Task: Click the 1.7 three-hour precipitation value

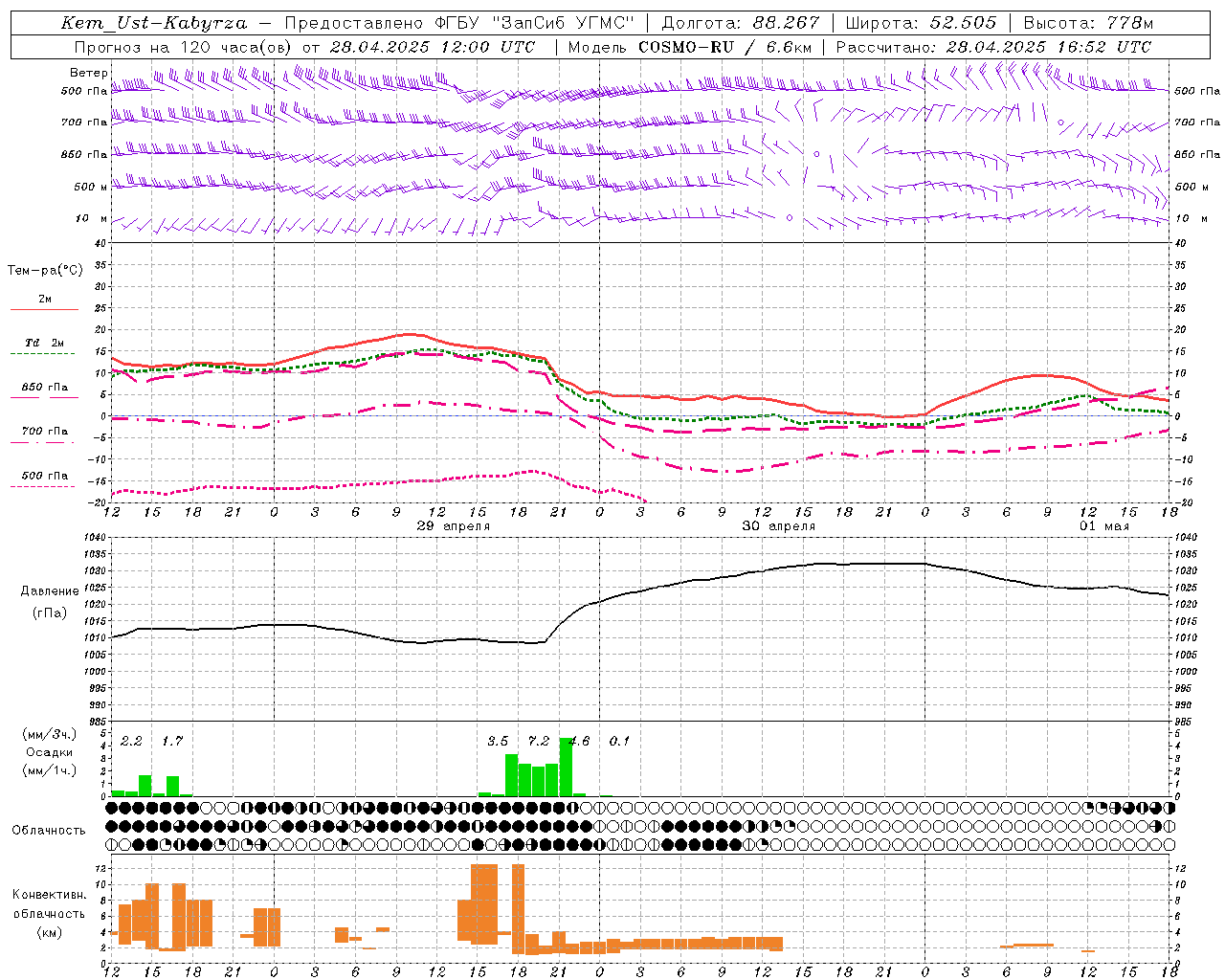Action: [172, 741]
